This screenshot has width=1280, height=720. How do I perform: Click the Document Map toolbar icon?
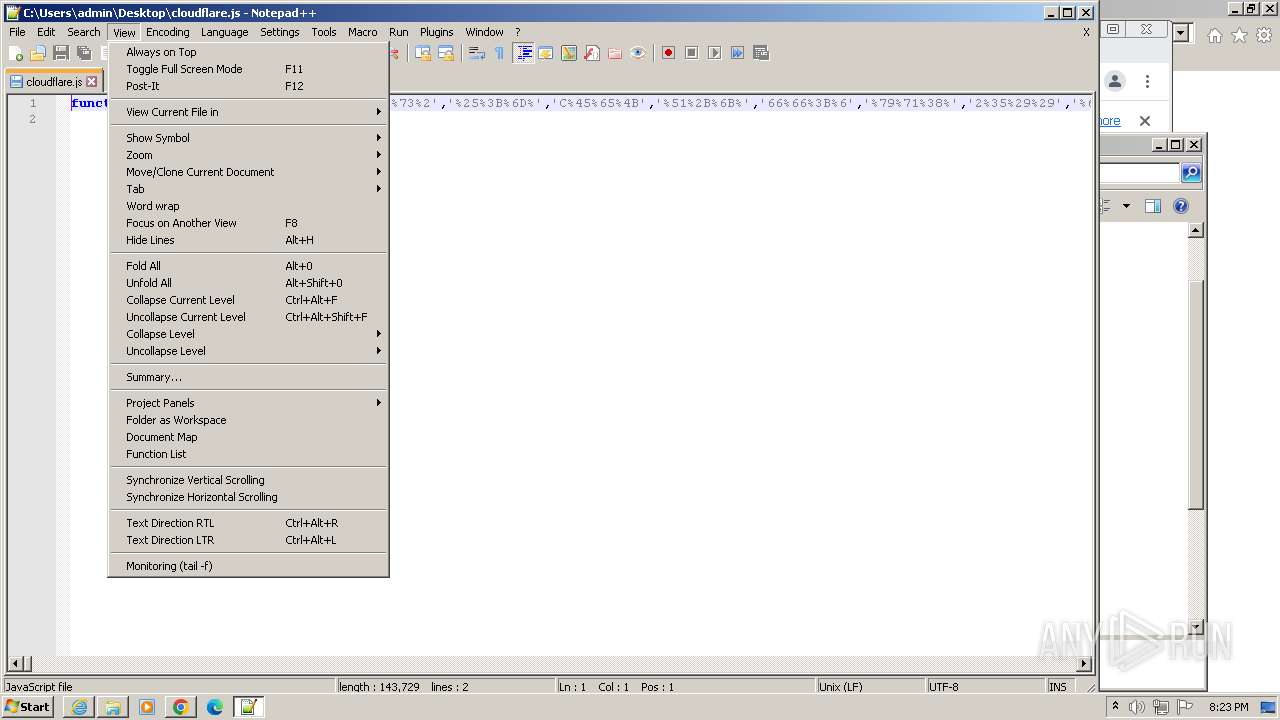(x=569, y=53)
